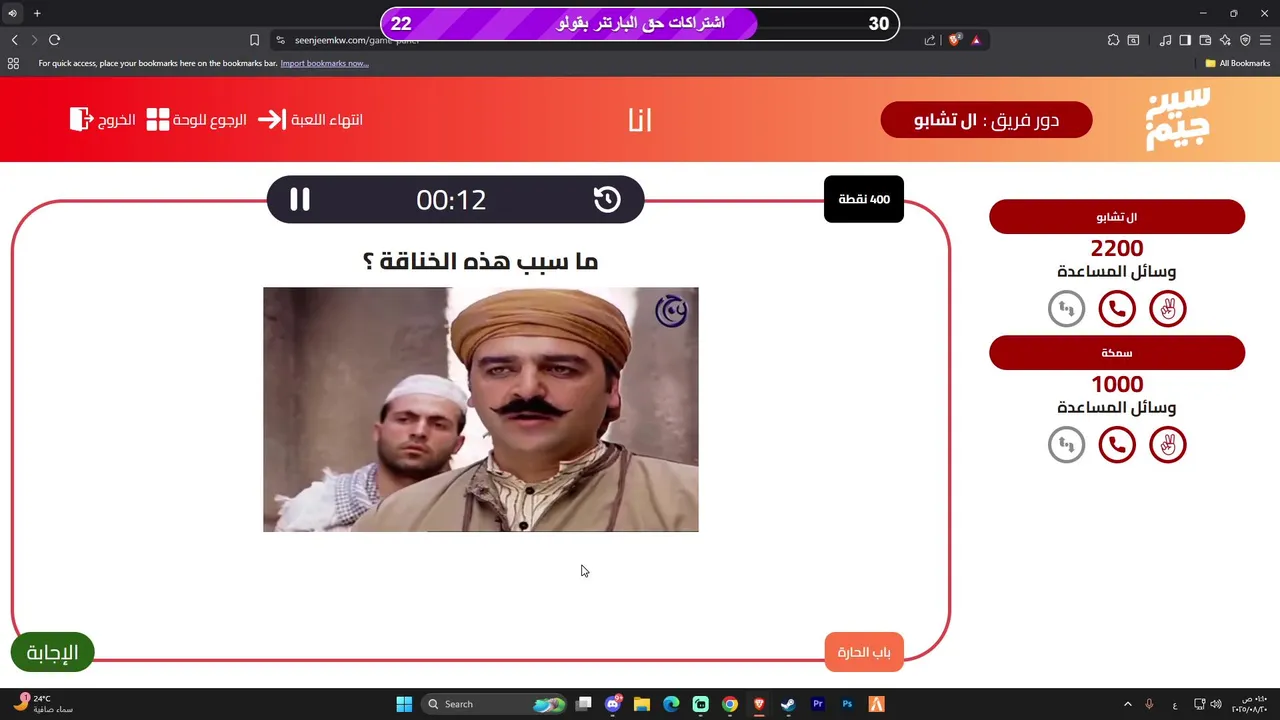Open Brave Rewards triangle icon
Viewport: 1280px width, 720px height.
click(x=976, y=40)
